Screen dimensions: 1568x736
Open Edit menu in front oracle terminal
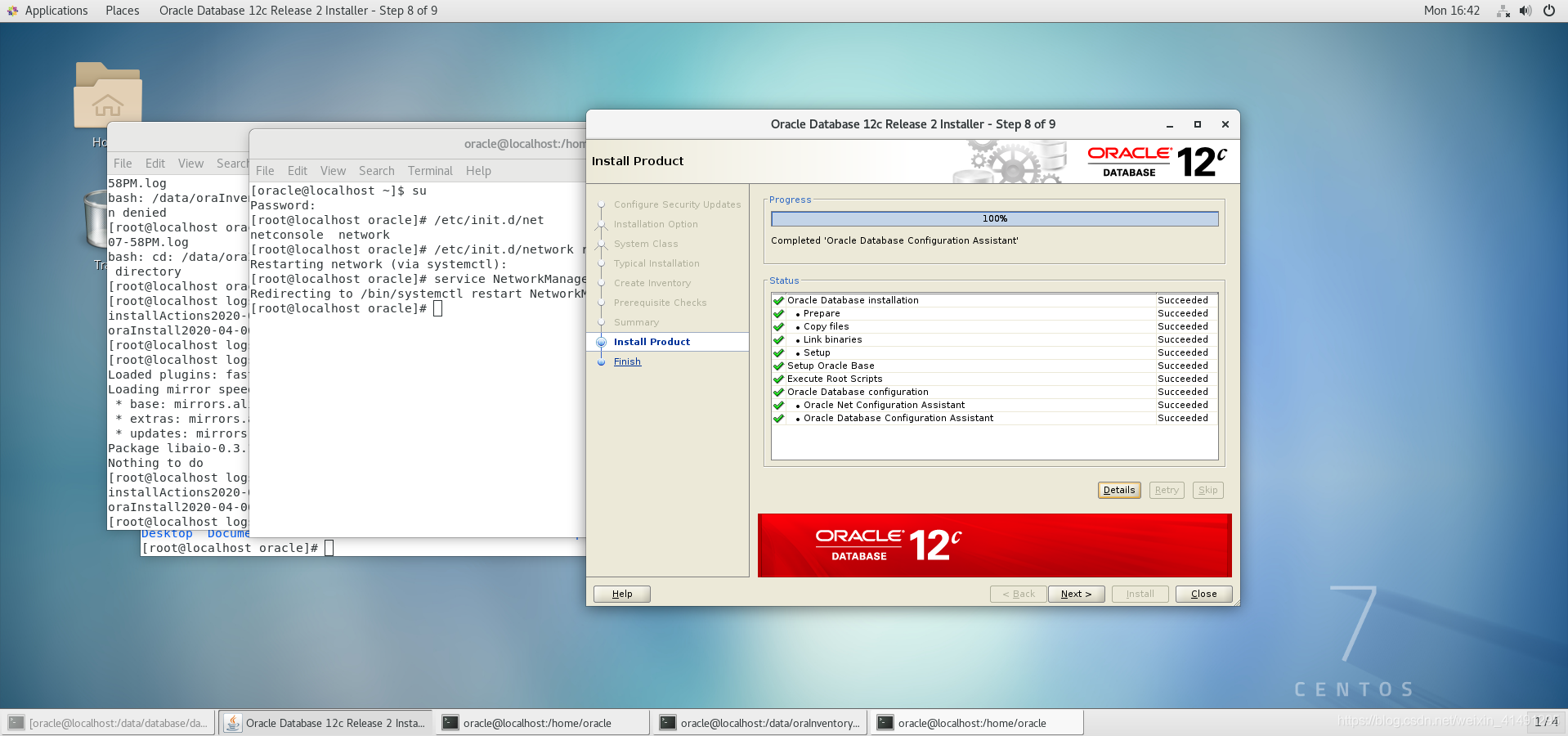297,171
